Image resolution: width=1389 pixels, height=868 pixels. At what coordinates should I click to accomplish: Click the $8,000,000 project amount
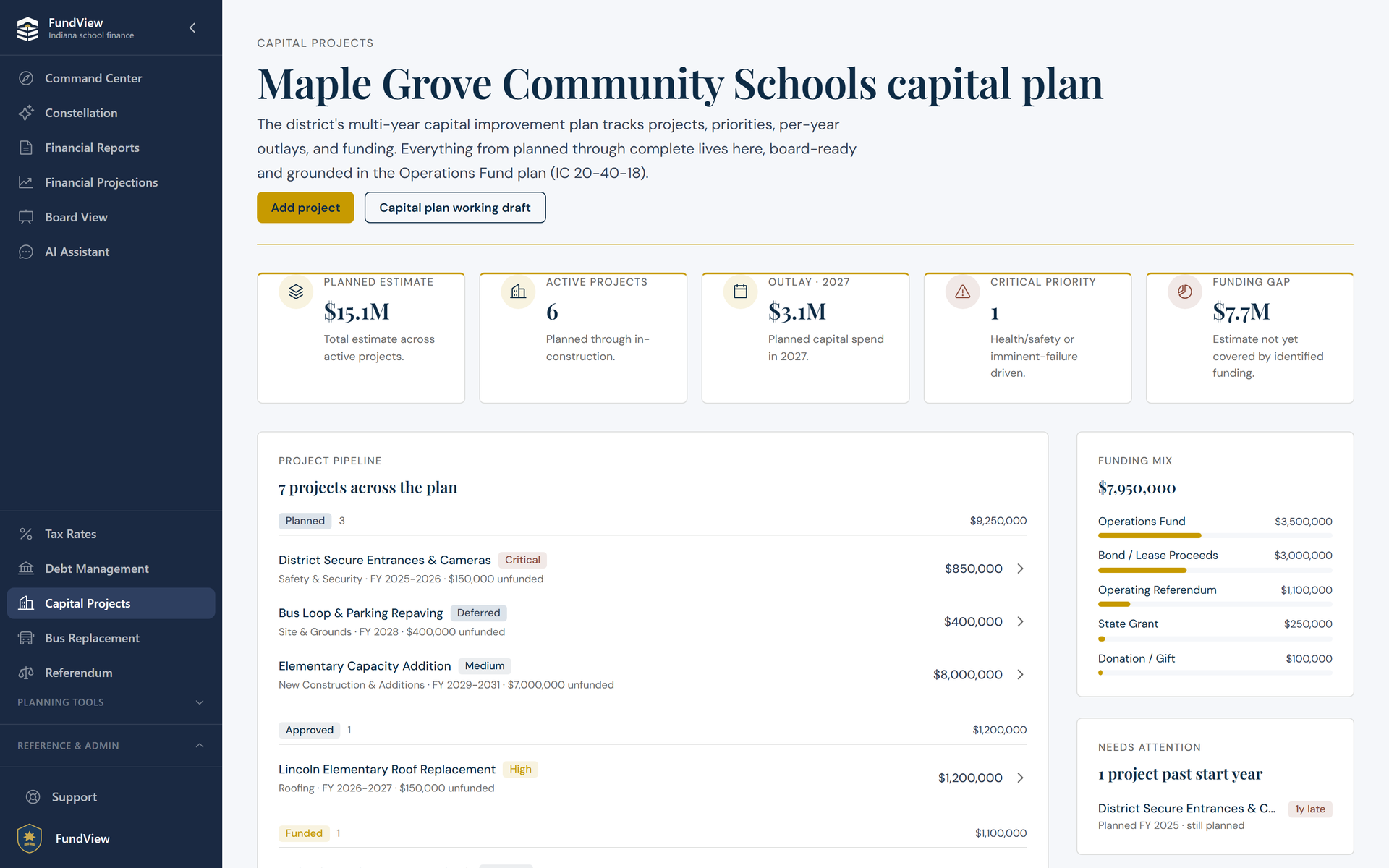click(967, 674)
